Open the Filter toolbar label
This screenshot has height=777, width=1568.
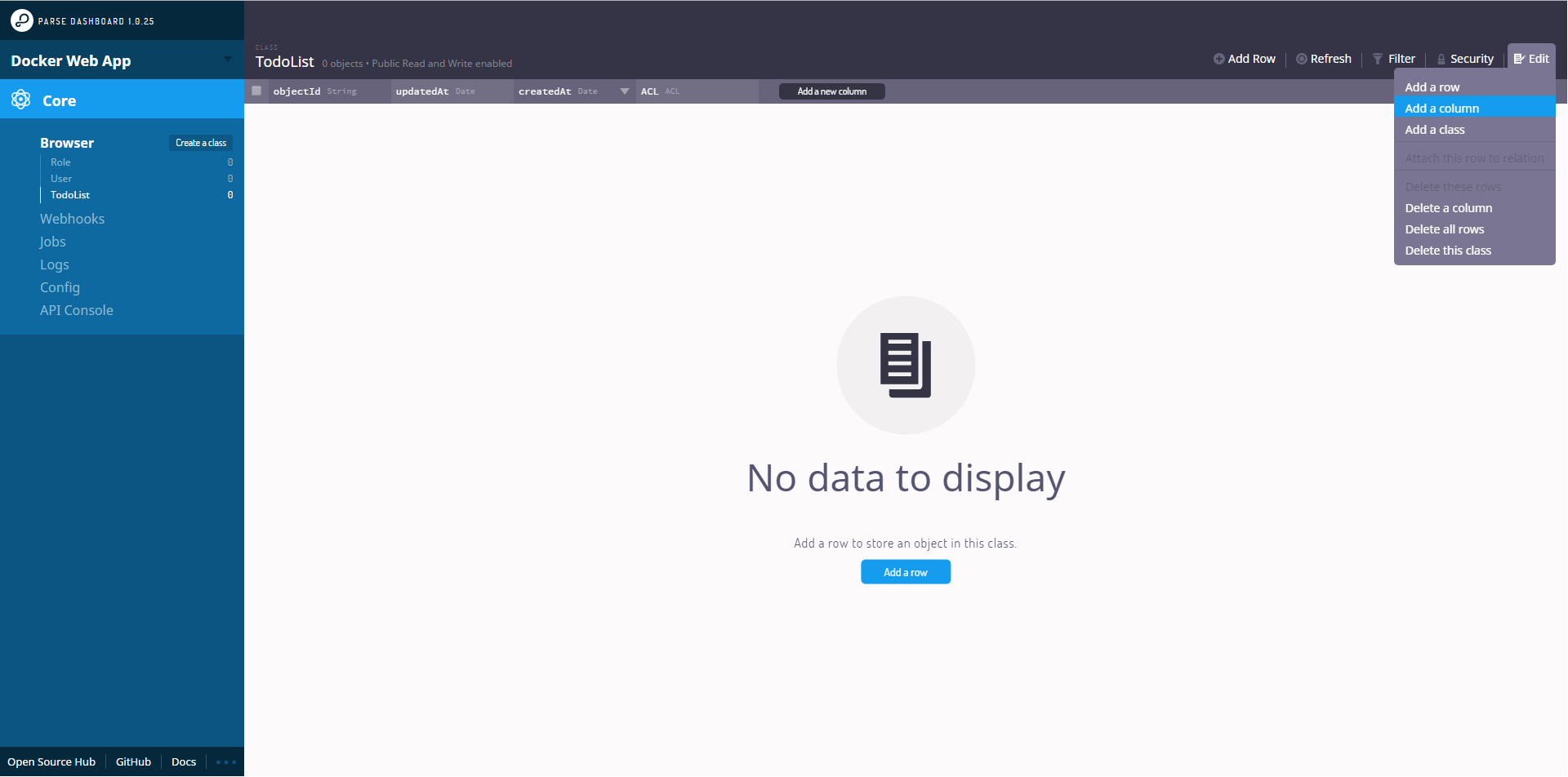pyautogui.click(x=1401, y=59)
